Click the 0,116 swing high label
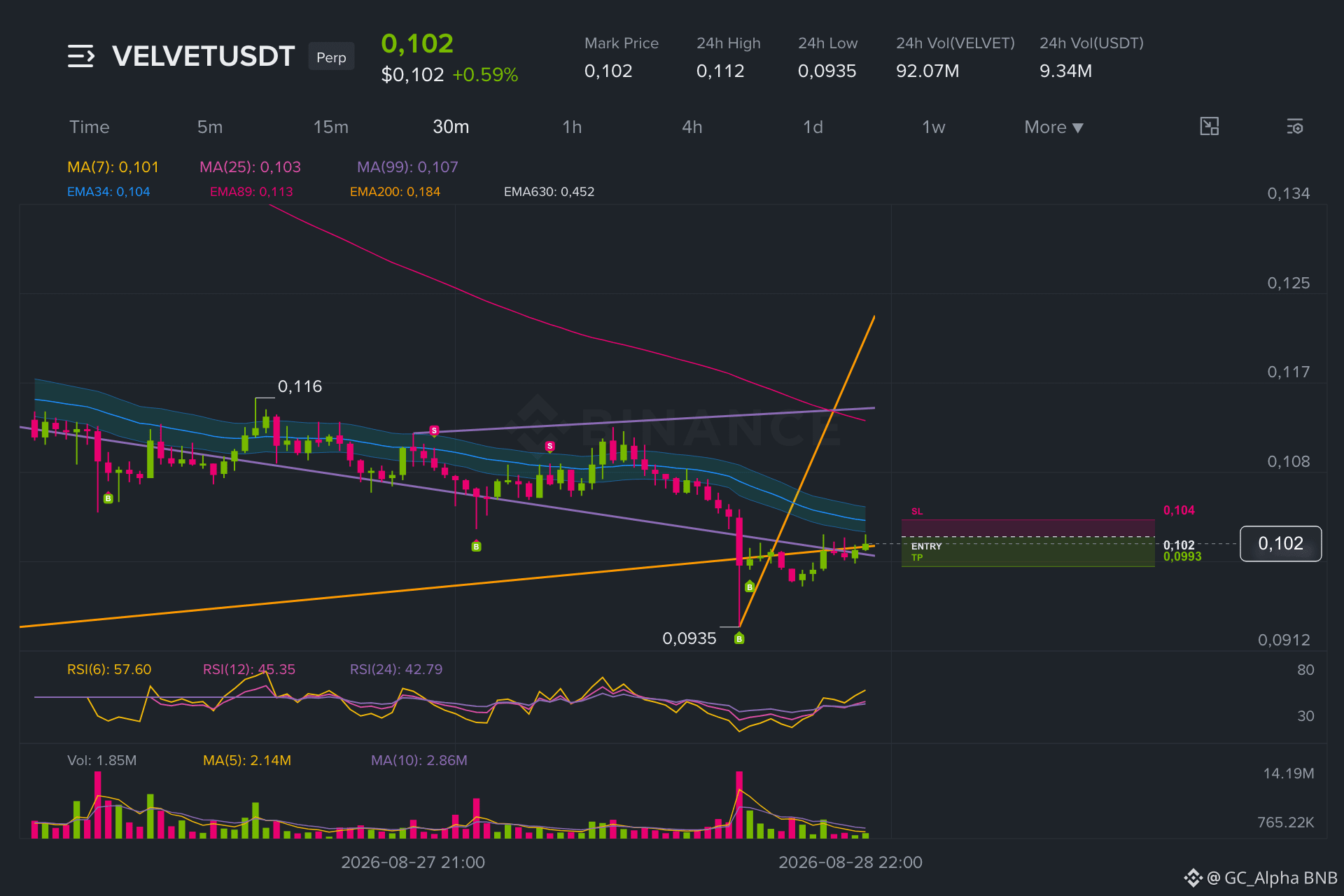Image resolution: width=1344 pixels, height=896 pixels. pyautogui.click(x=300, y=386)
